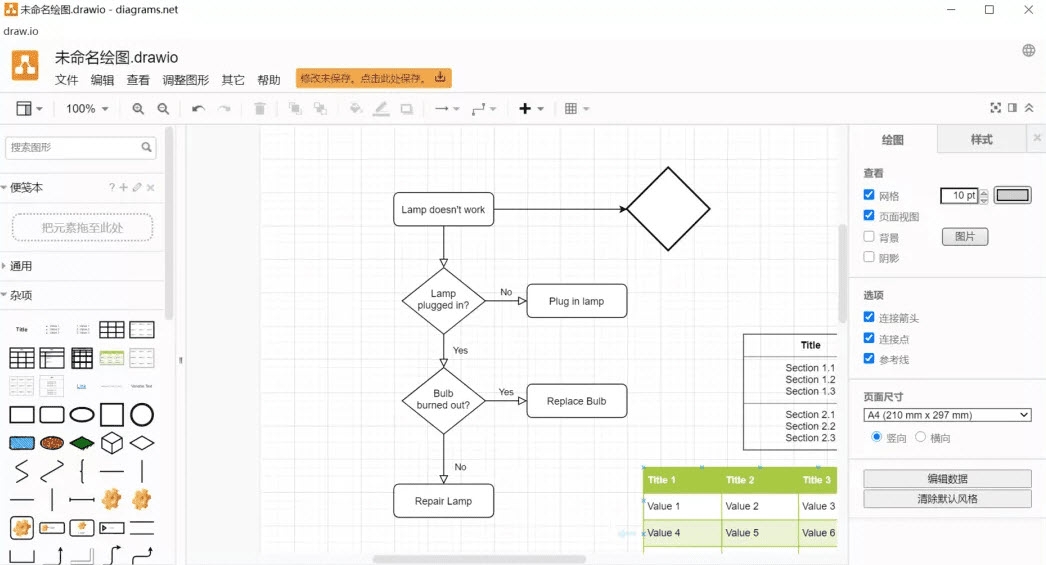Enable the 背景 background checkbox
Image resolution: width=1046 pixels, height=565 pixels.
click(869, 237)
